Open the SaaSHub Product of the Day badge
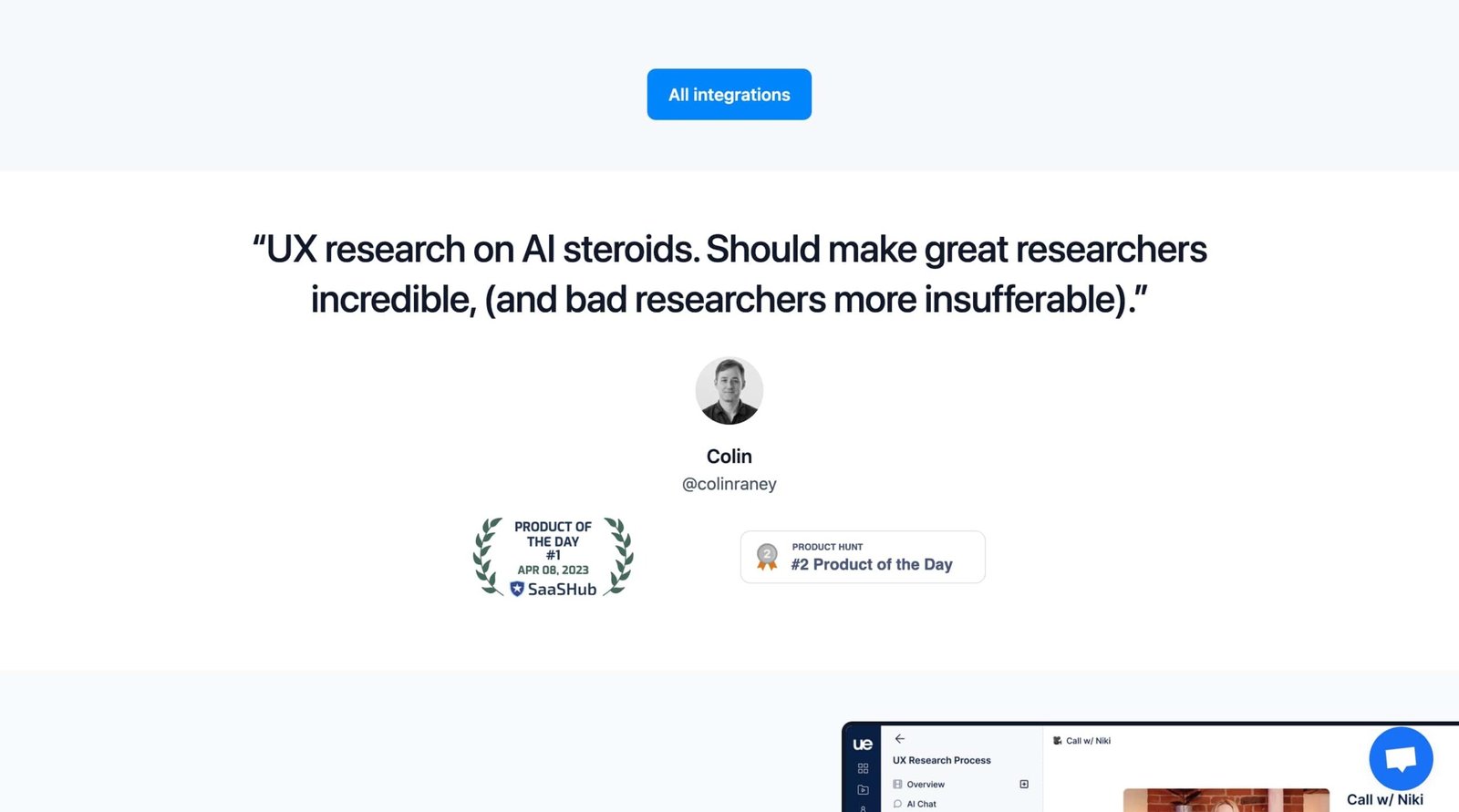Screen dimensions: 1459x812 coord(553,557)
